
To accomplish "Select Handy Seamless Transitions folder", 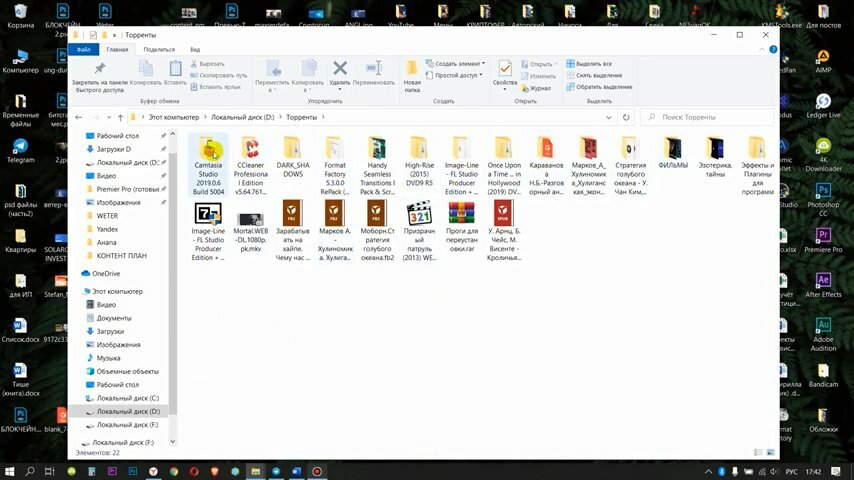I will coord(377,166).
